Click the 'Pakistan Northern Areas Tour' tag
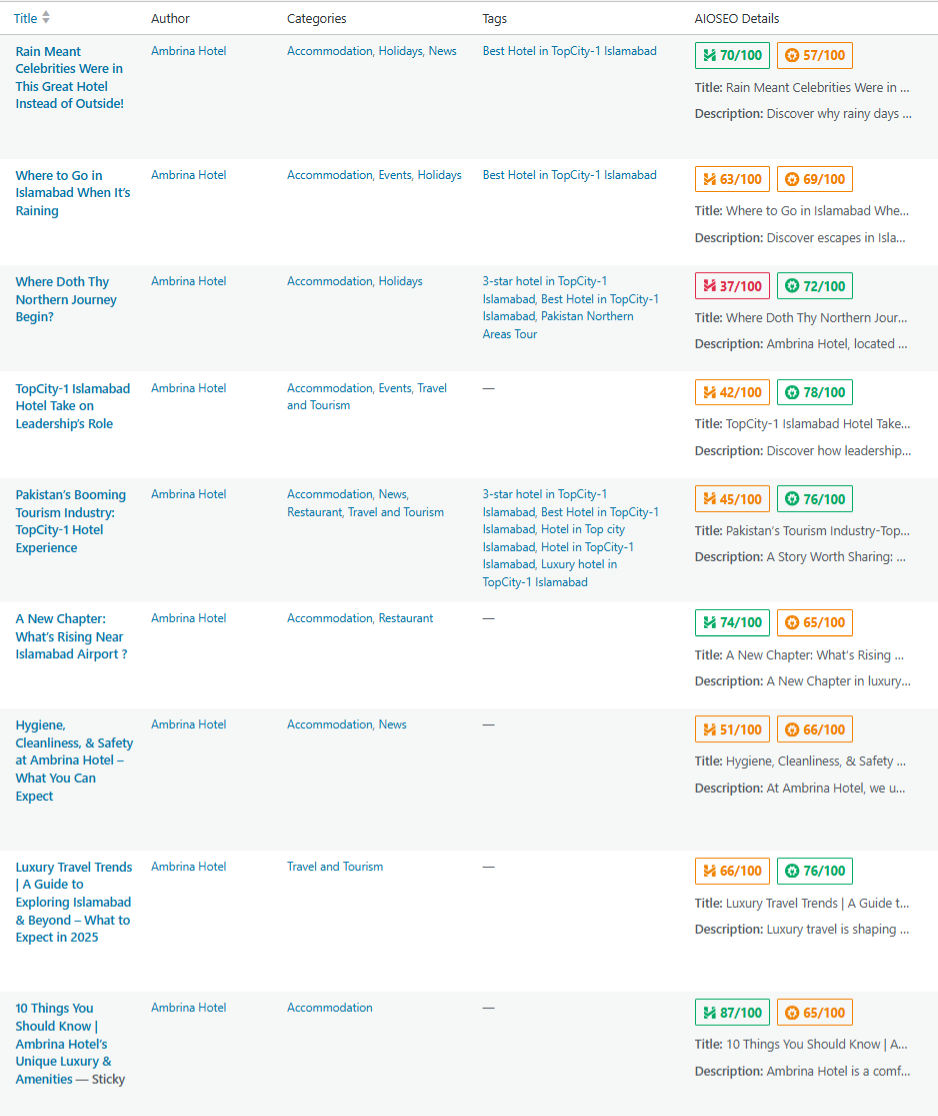 pos(558,325)
